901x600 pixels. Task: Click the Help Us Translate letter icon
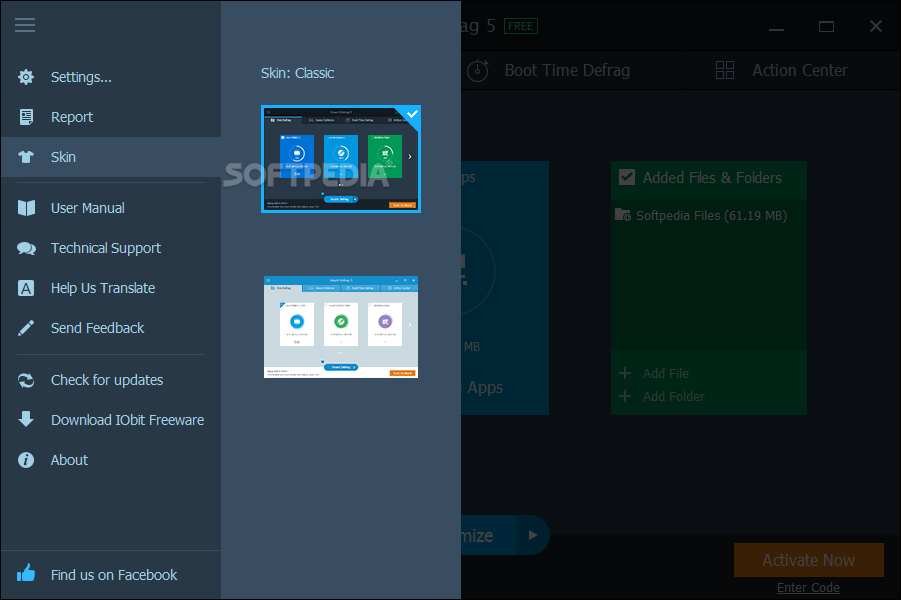point(26,288)
